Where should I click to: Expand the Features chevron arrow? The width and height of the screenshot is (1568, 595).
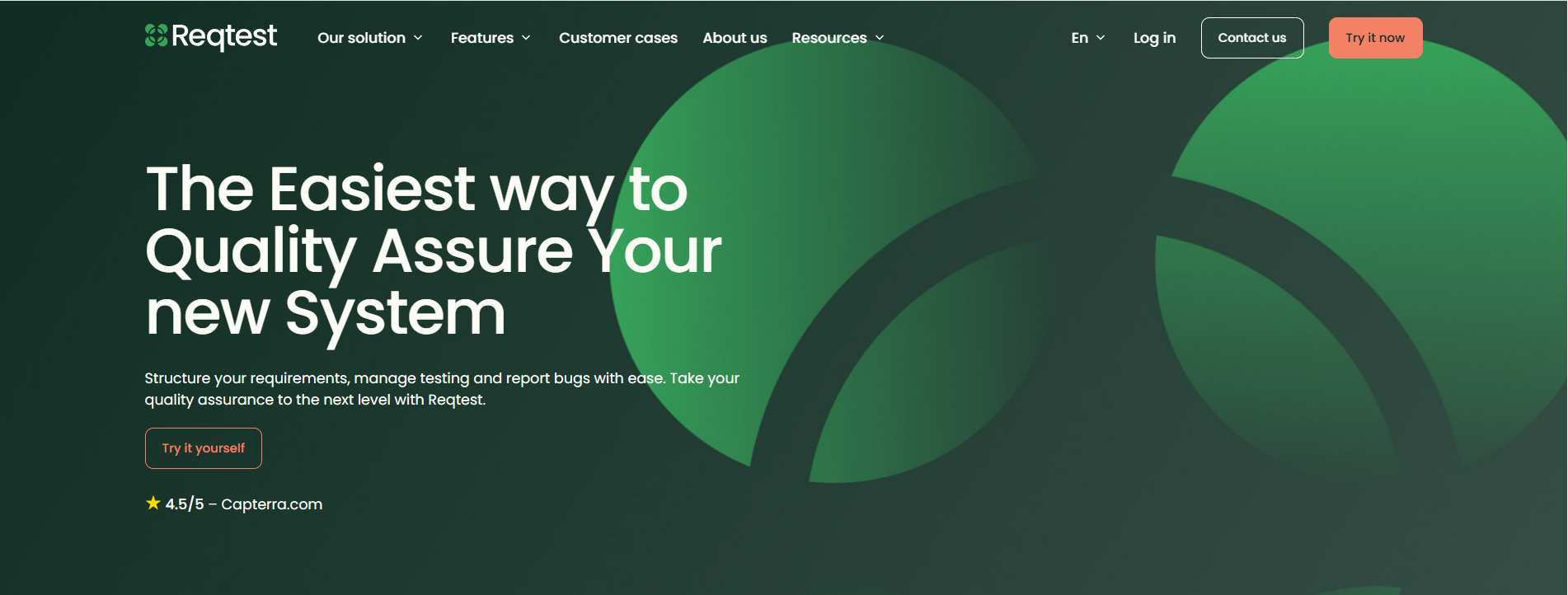click(x=526, y=38)
